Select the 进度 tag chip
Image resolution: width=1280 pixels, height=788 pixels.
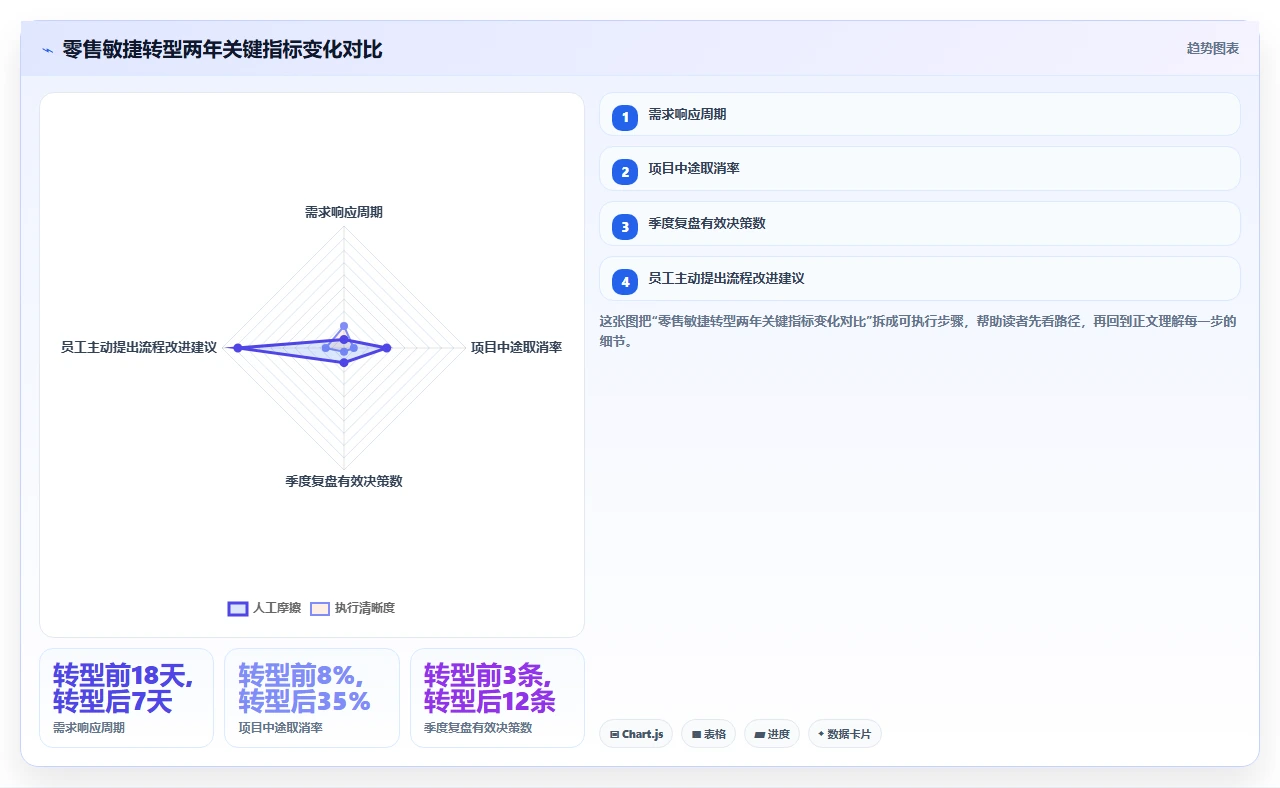click(x=771, y=734)
